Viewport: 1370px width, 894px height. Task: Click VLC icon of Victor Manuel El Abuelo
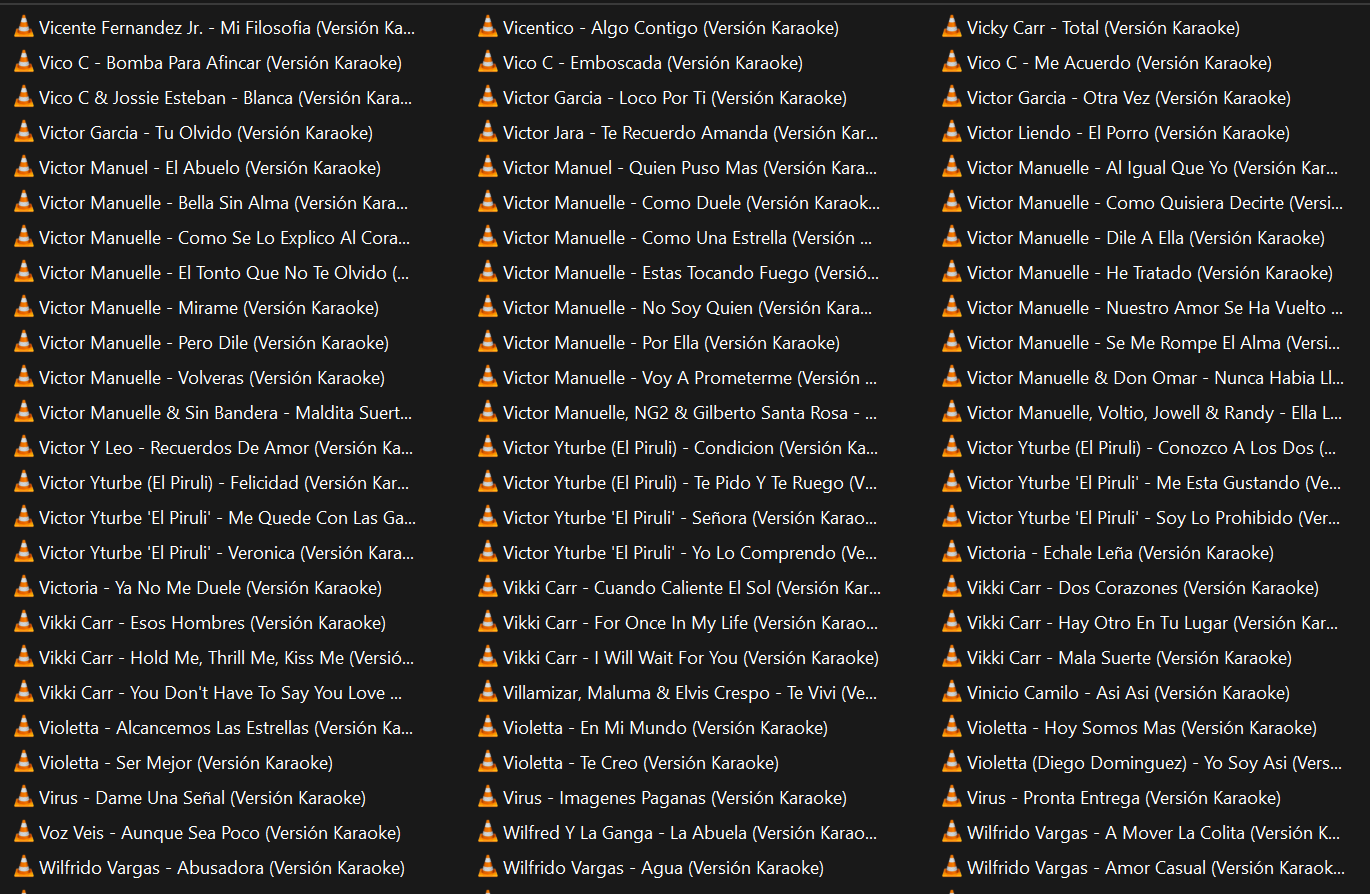tap(24, 167)
